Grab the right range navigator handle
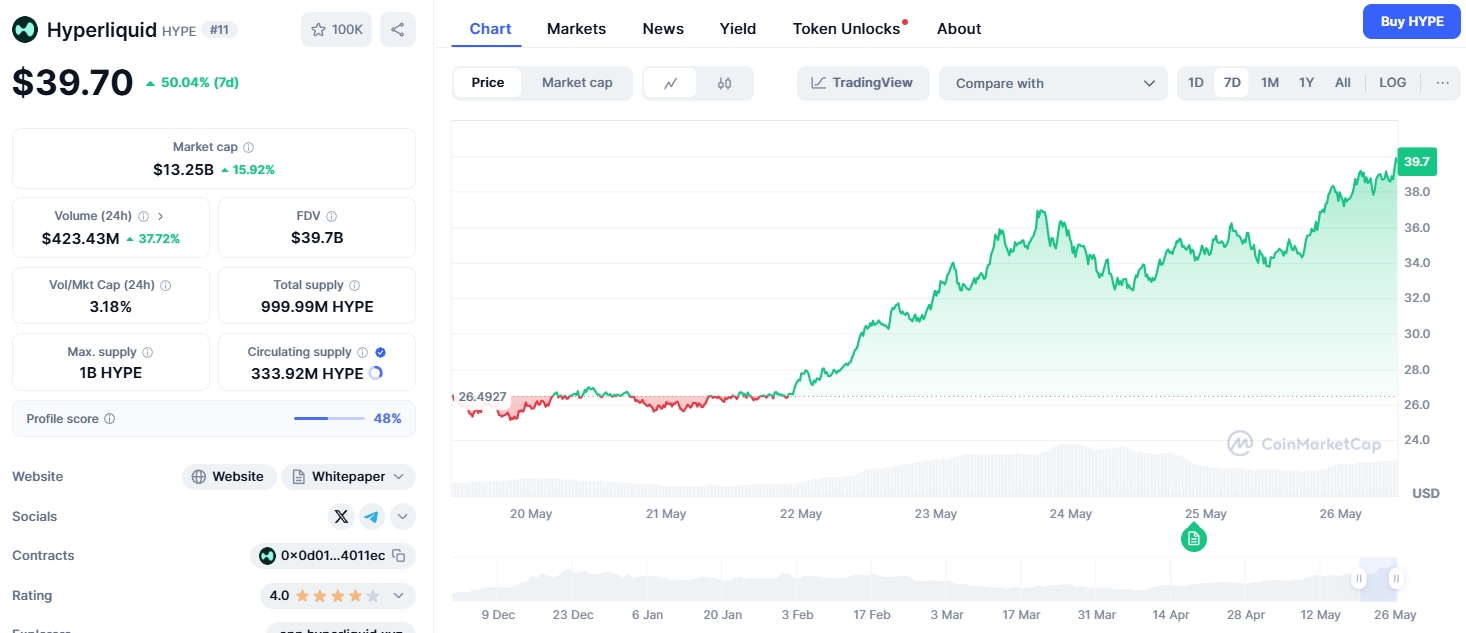Screen dimensions: 1466x633 pyautogui.click(x=1396, y=578)
